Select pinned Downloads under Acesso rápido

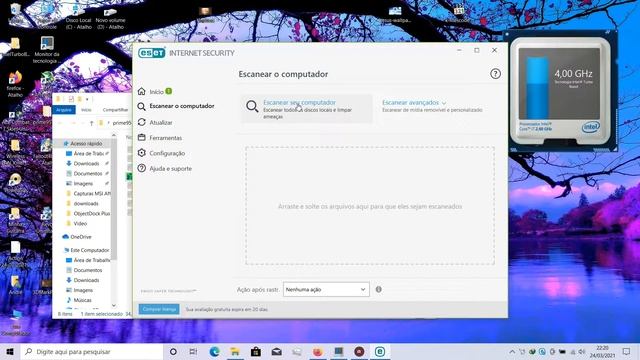click(86, 164)
